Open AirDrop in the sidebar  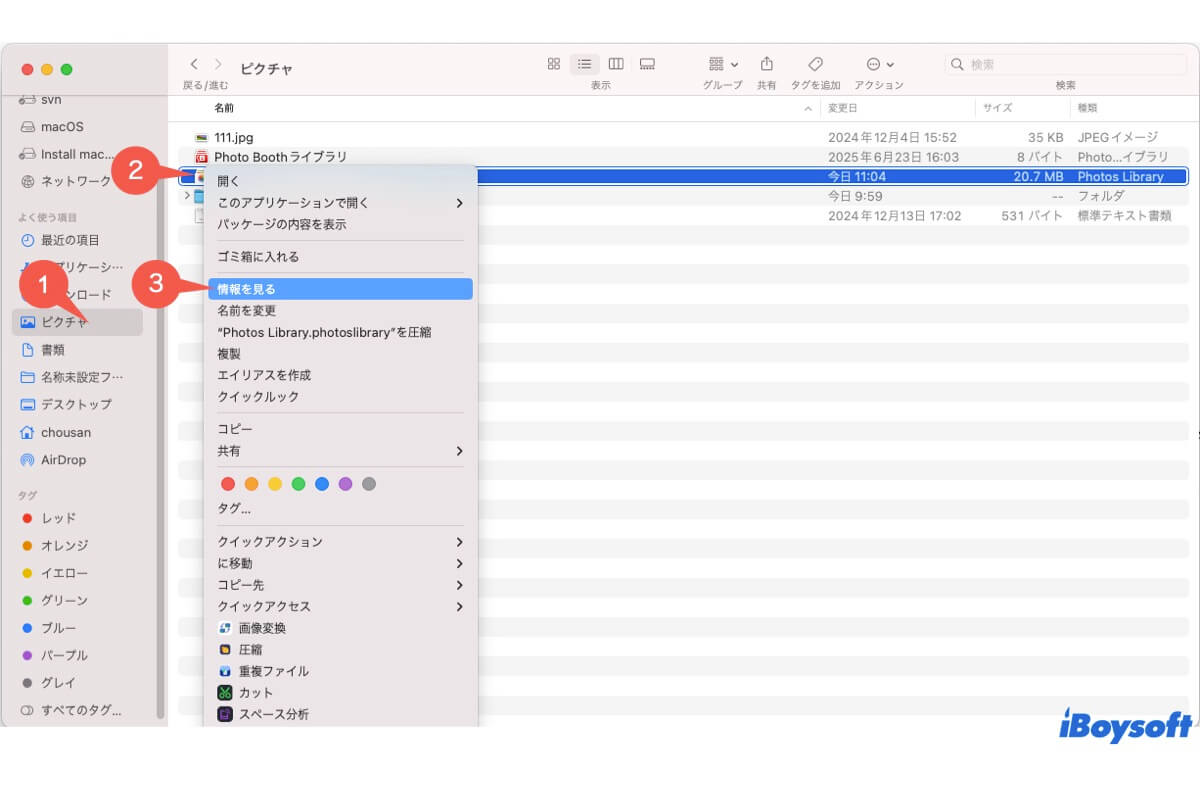(x=63, y=460)
